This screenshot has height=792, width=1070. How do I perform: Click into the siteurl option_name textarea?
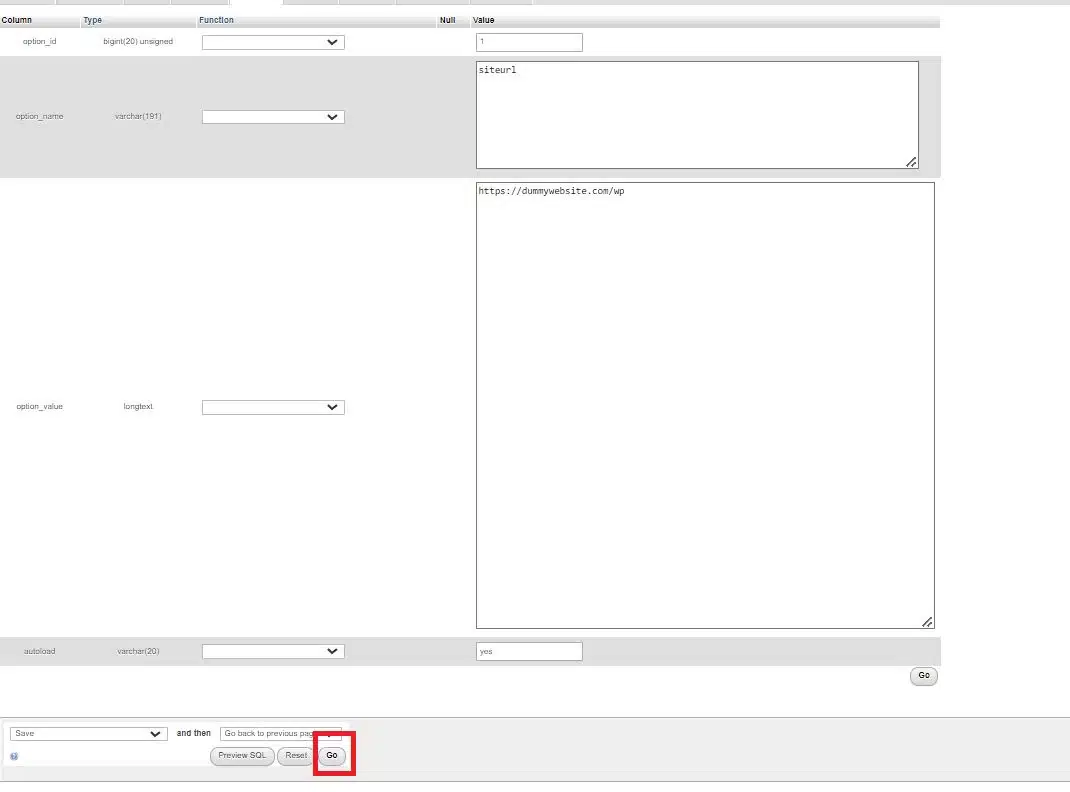696,115
